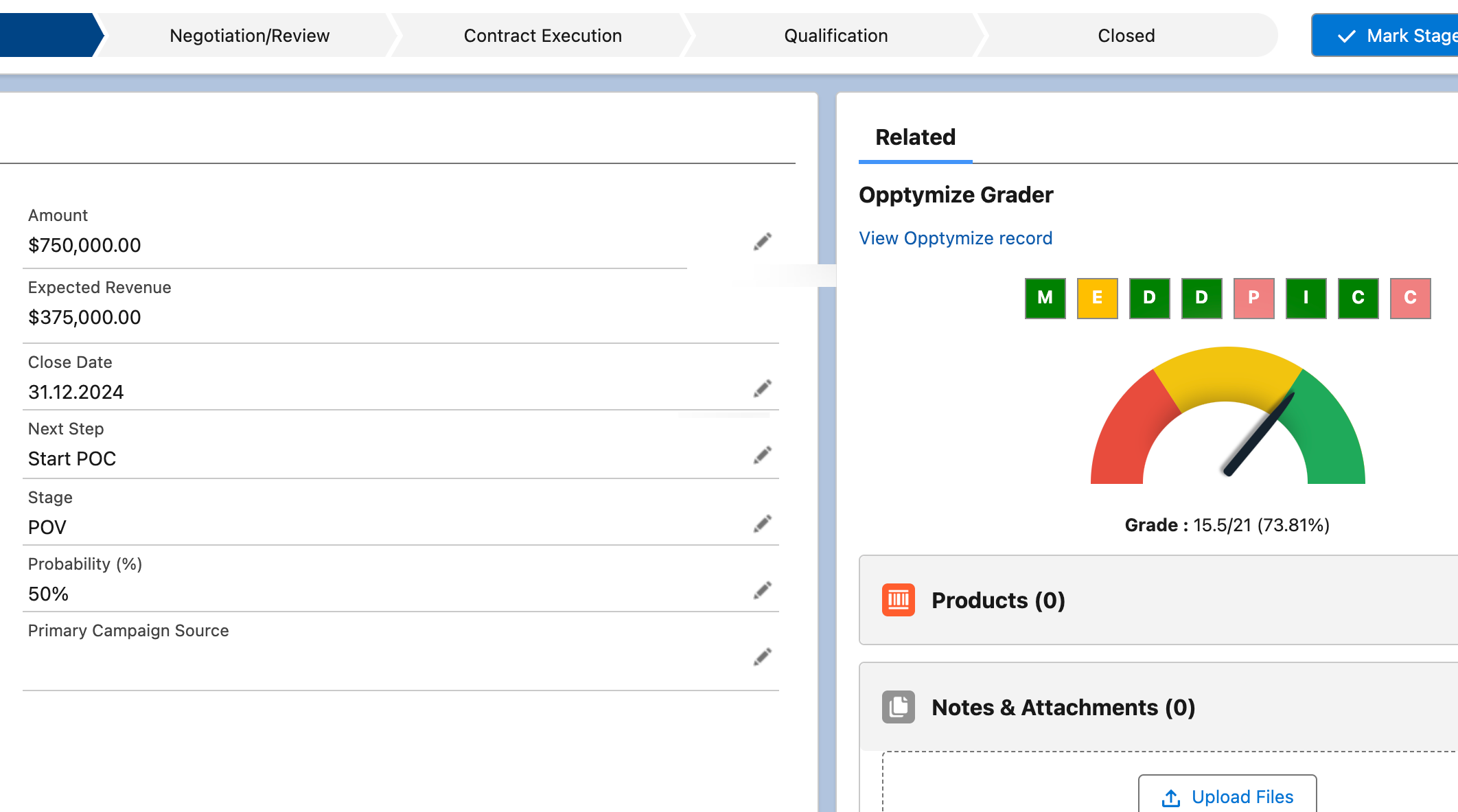Viewport: 1458px width, 812px height.
Task: Click the green M grader square
Action: tap(1045, 298)
